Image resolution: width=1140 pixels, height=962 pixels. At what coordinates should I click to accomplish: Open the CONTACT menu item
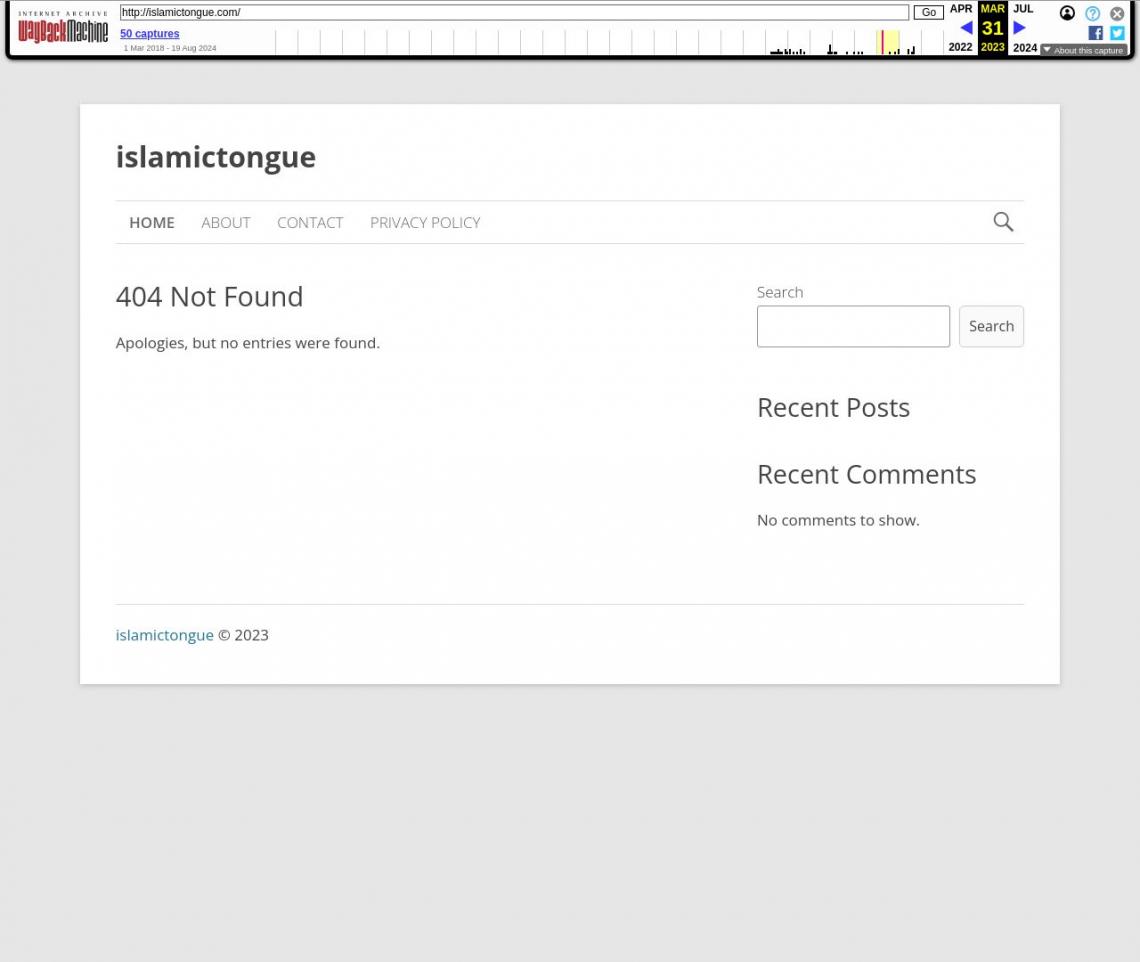309,222
